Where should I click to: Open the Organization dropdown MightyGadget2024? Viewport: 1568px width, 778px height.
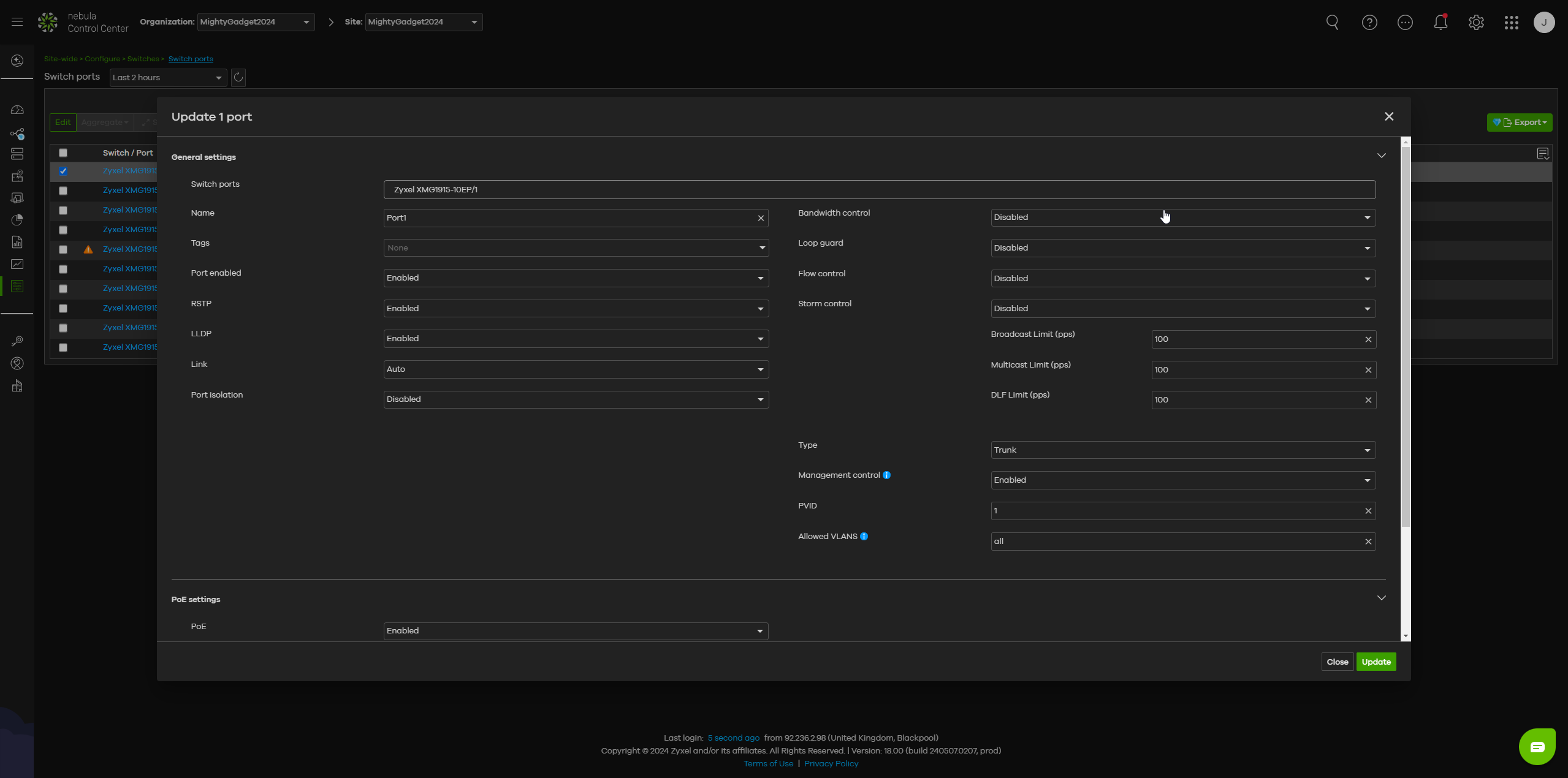(x=256, y=22)
